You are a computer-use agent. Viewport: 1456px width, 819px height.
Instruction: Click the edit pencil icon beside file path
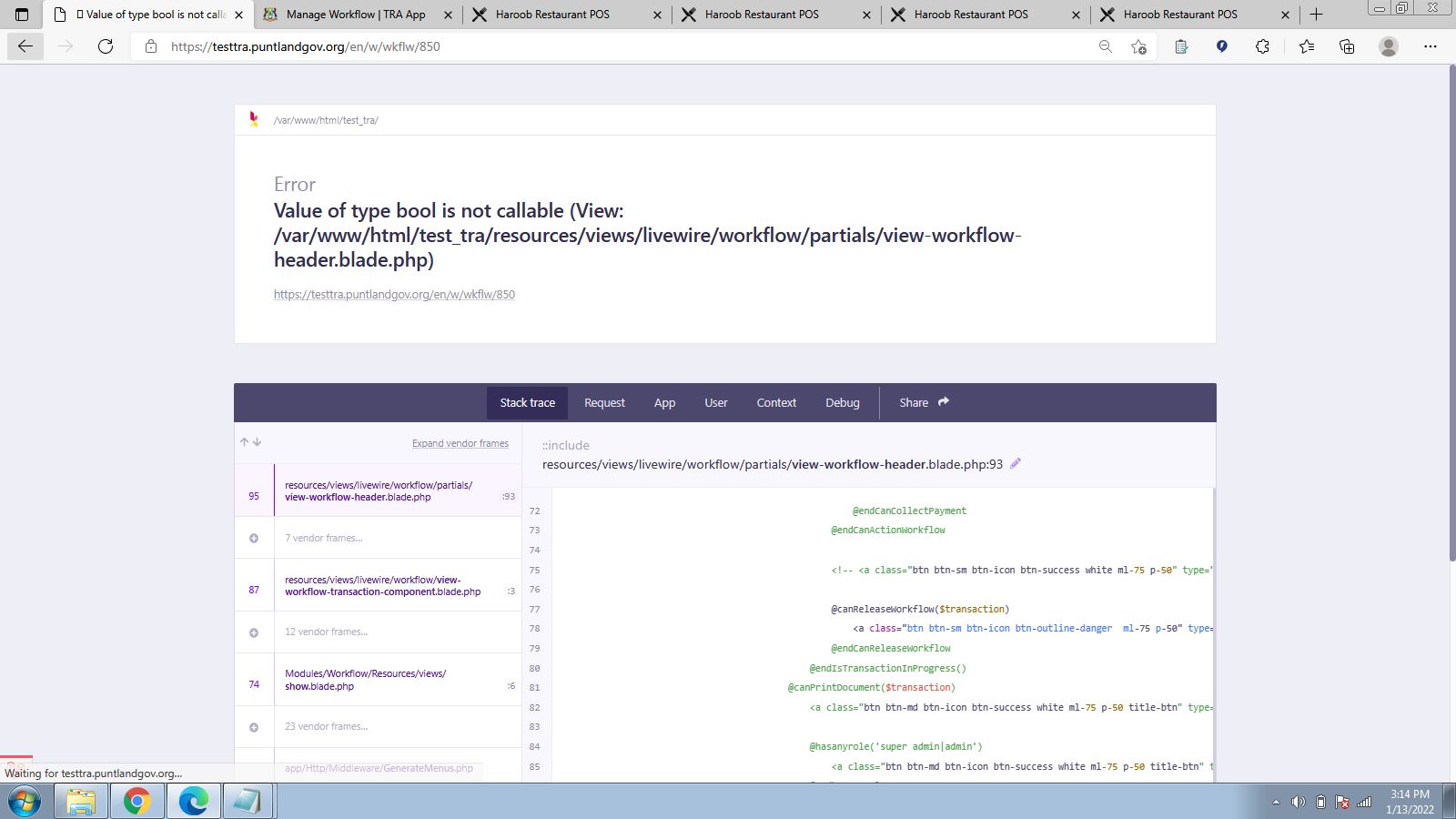(x=1016, y=463)
